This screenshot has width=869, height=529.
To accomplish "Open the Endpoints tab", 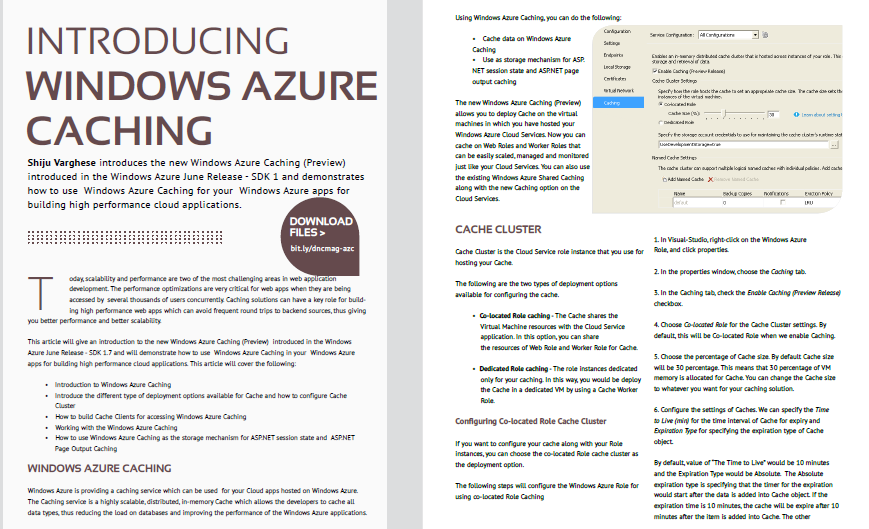I will (613, 55).
